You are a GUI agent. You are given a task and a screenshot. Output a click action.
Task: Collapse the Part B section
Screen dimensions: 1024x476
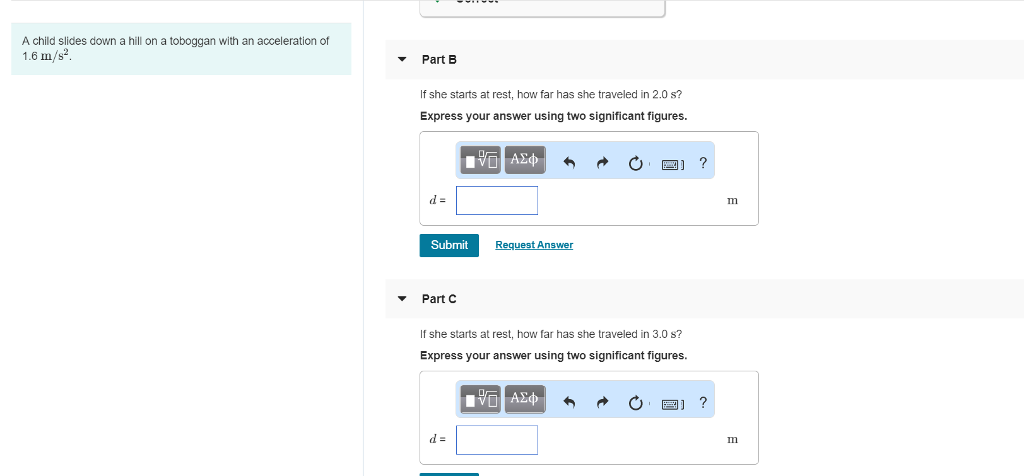pos(402,60)
